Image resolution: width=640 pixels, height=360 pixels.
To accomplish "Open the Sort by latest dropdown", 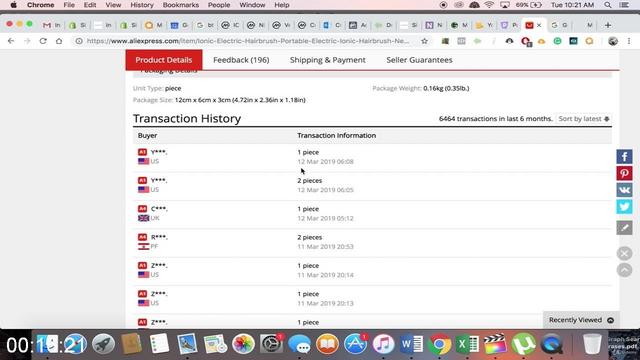I will point(584,119).
